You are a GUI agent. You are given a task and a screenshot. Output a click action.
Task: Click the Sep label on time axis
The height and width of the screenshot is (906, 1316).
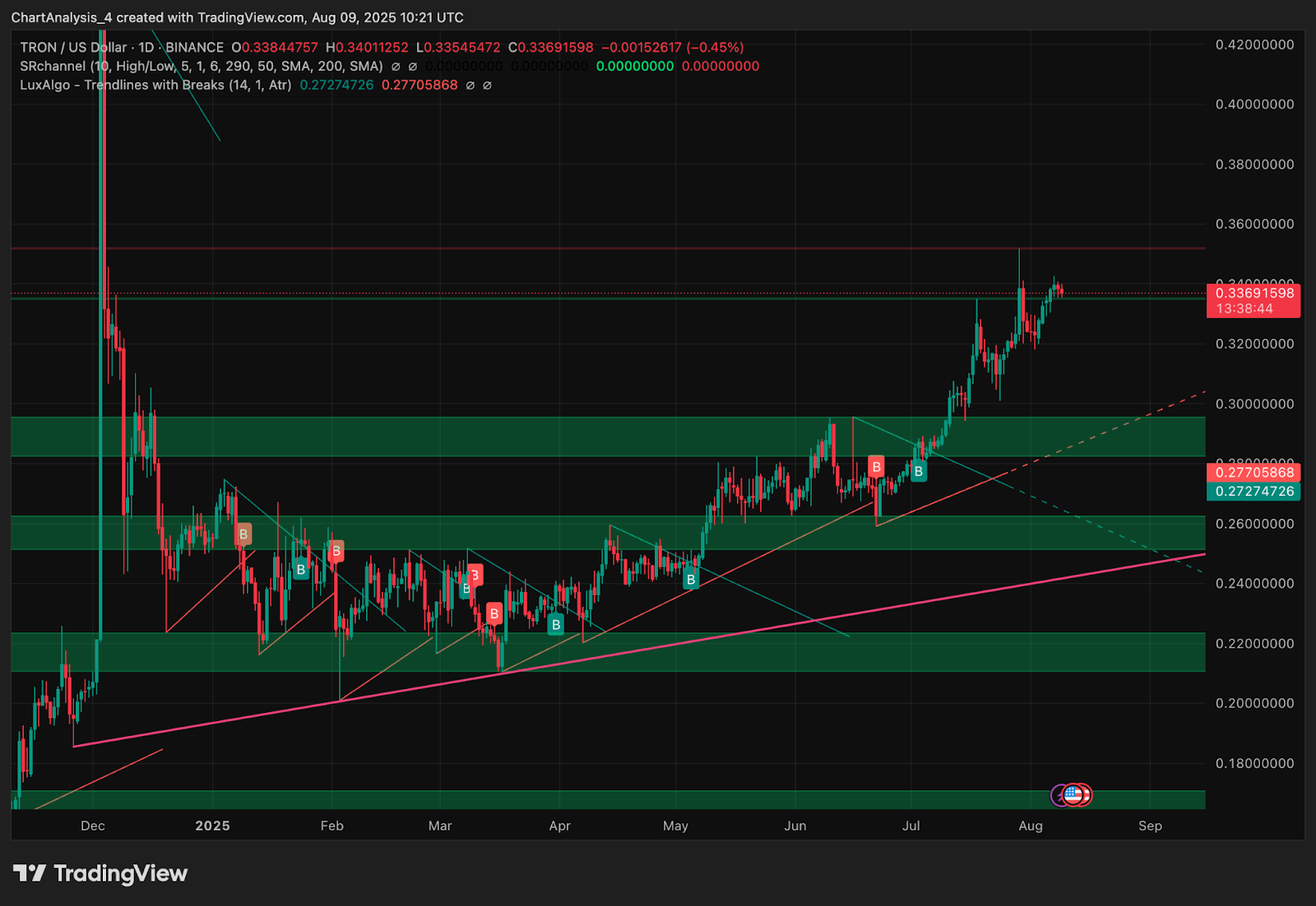pyautogui.click(x=1150, y=825)
